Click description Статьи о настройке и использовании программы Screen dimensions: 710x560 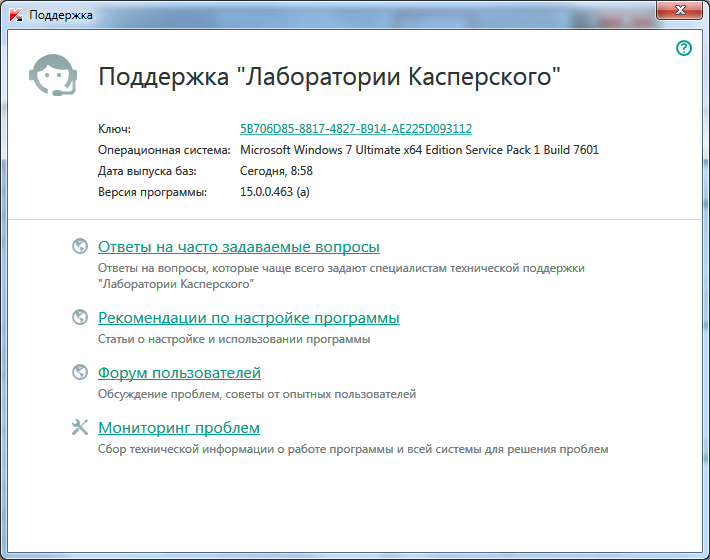pos(234,339)
